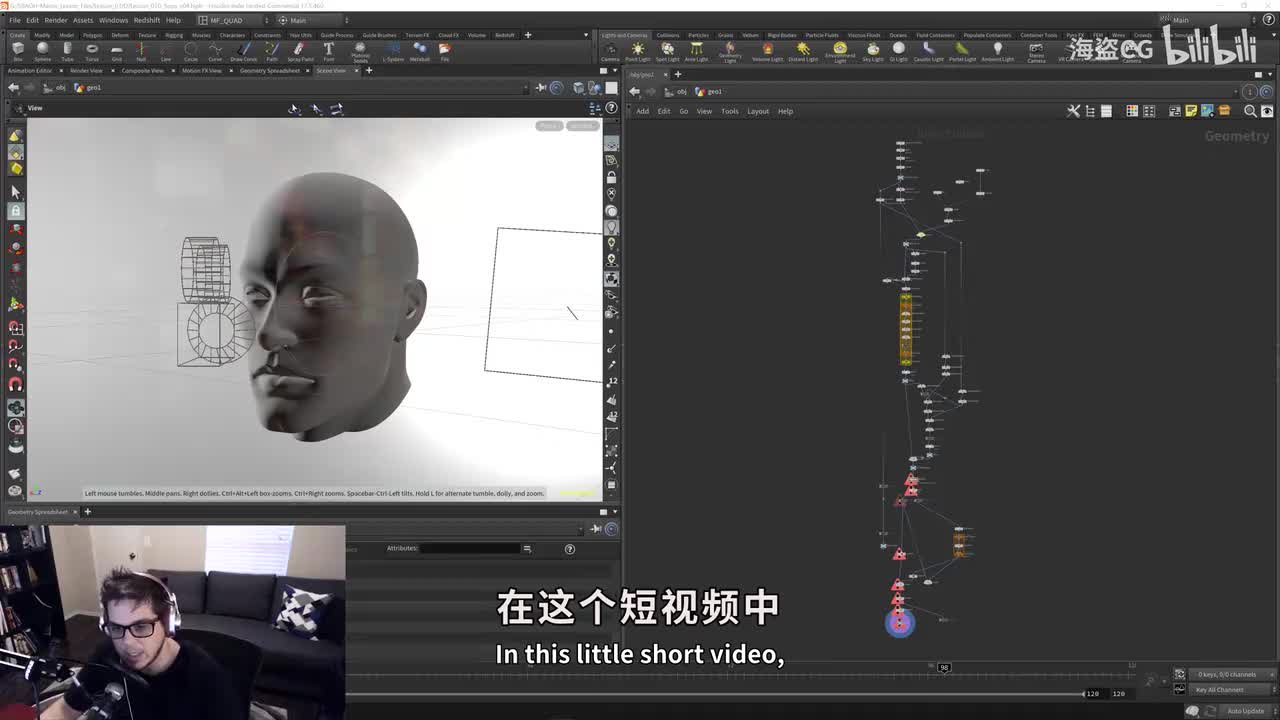Click the Attributes filter input field
Image resolution: width=1280 pixels, height=720 pixels.
point(469,548)
